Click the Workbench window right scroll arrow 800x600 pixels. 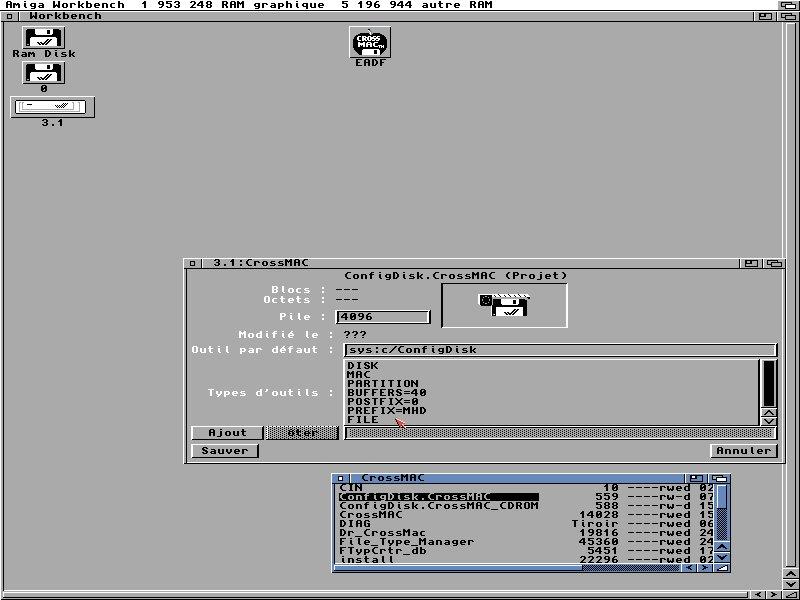(x=772, y=594)
